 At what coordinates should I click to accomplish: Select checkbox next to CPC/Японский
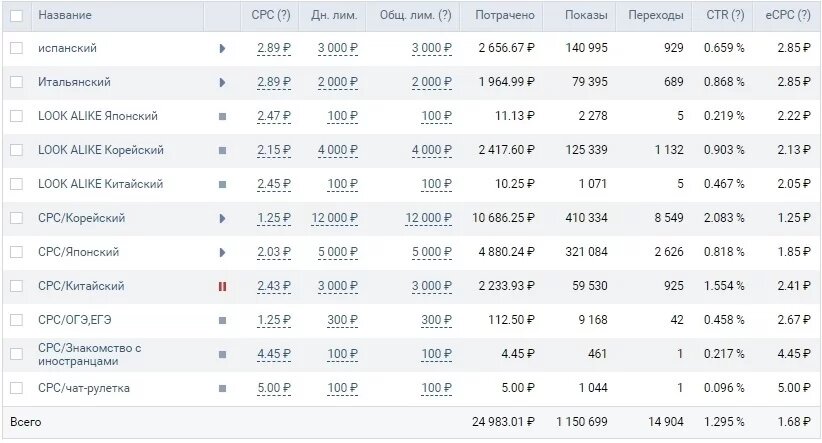point(16,252)
